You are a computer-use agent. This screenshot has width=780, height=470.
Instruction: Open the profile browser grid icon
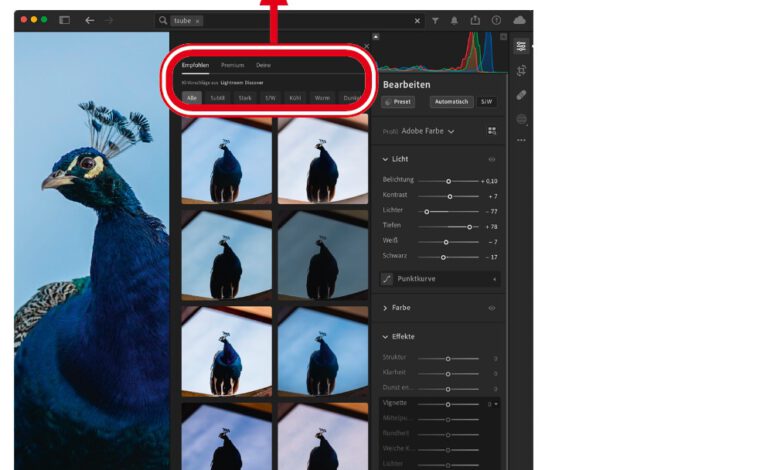[x=491, y=131]
